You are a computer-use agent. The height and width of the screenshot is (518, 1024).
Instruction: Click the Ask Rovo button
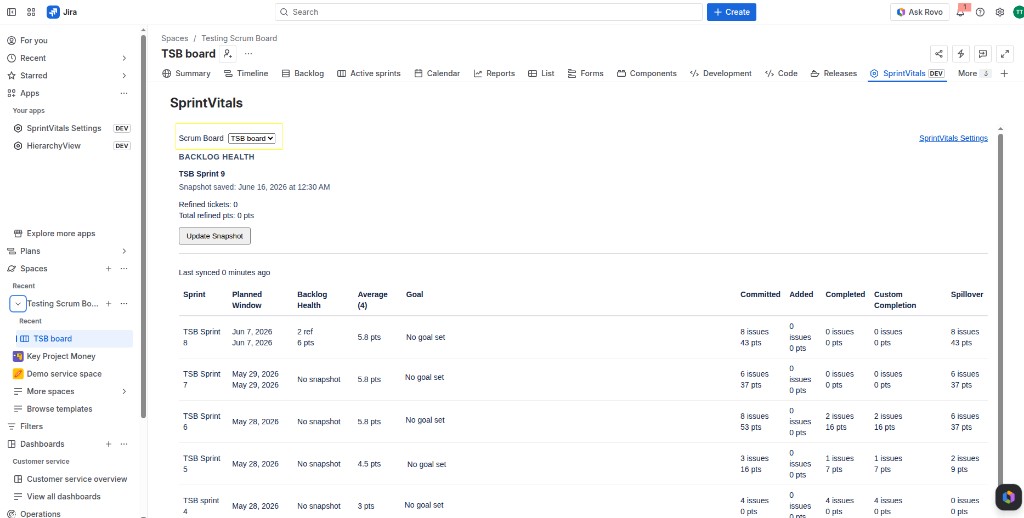[x=920, y=12]
